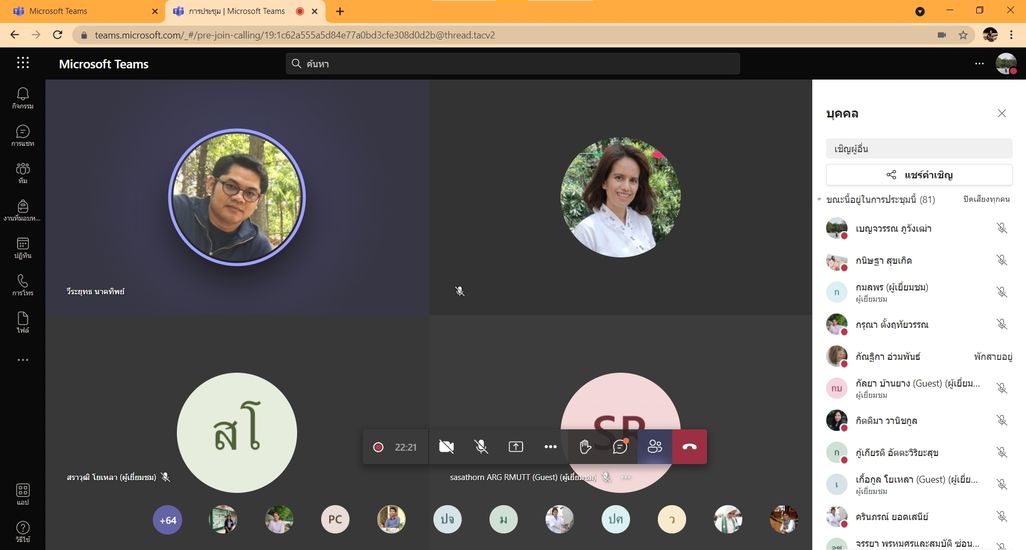Image resolution: width=1026 pixels, height=550 pixels.
Task: Open more actions menu in call toolbar
Action: point(550,447)
